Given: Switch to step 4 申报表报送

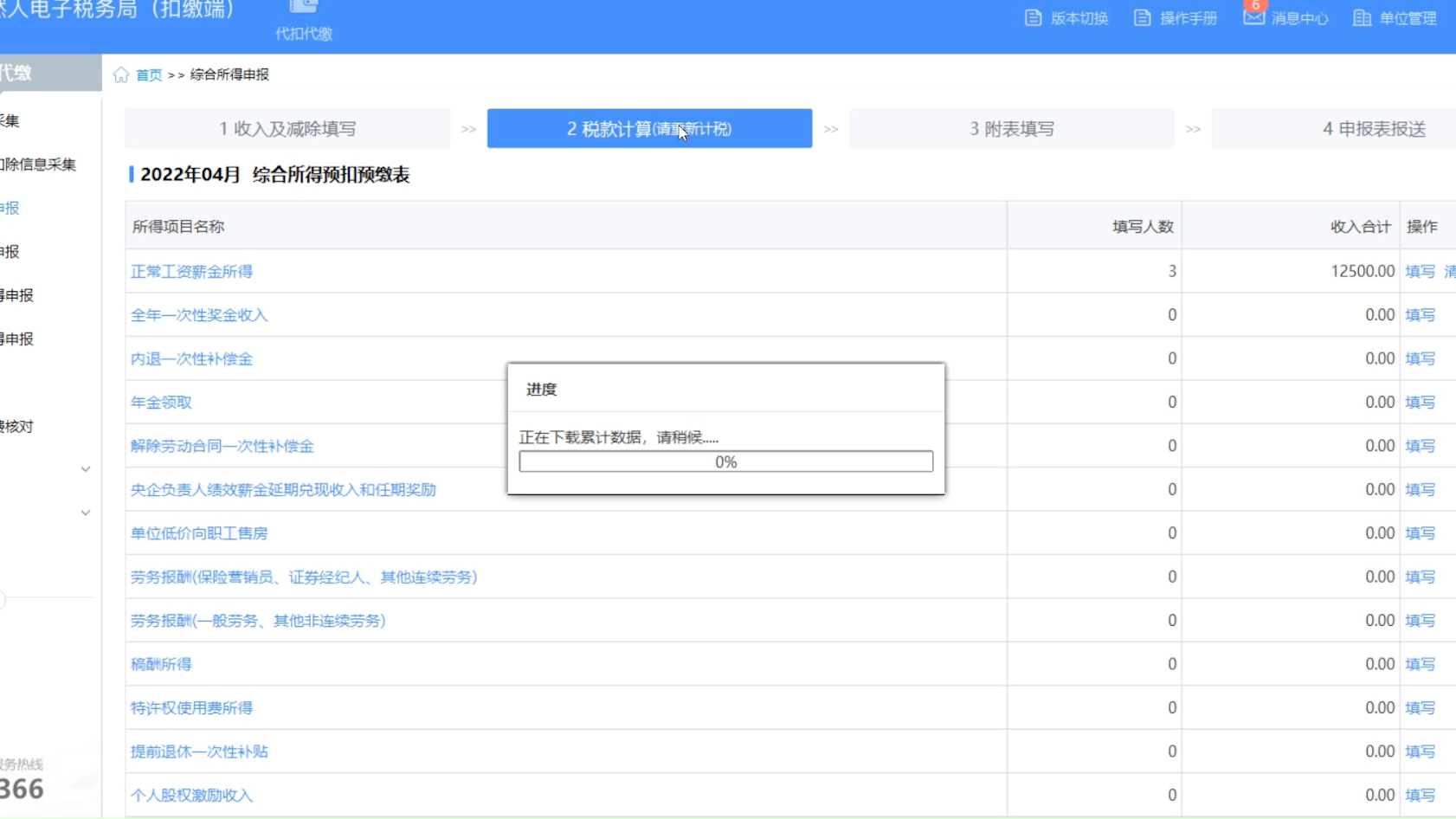Looking at the screenshot, I should pos(1334,129).
